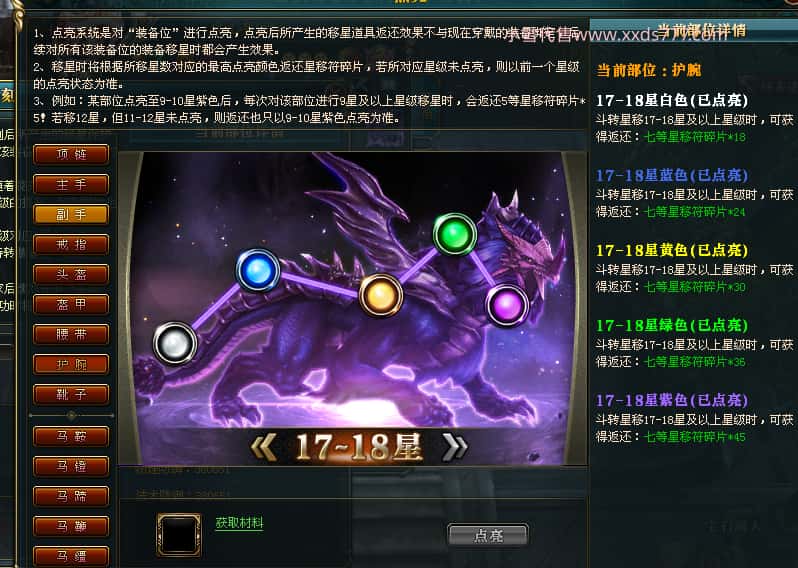Click the 17-18星紫色 detail entry

click(x=672, y=401)
